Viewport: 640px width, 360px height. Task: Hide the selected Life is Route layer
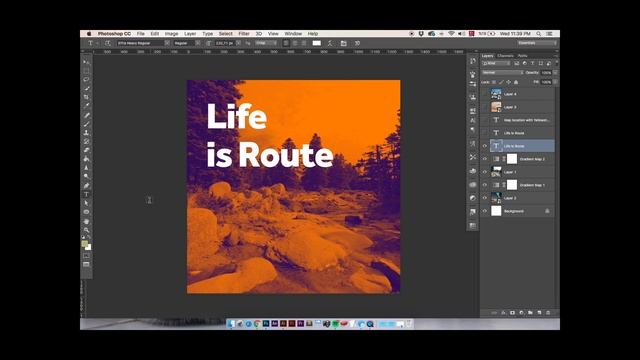pyautogui.click(x=485, y=146)
